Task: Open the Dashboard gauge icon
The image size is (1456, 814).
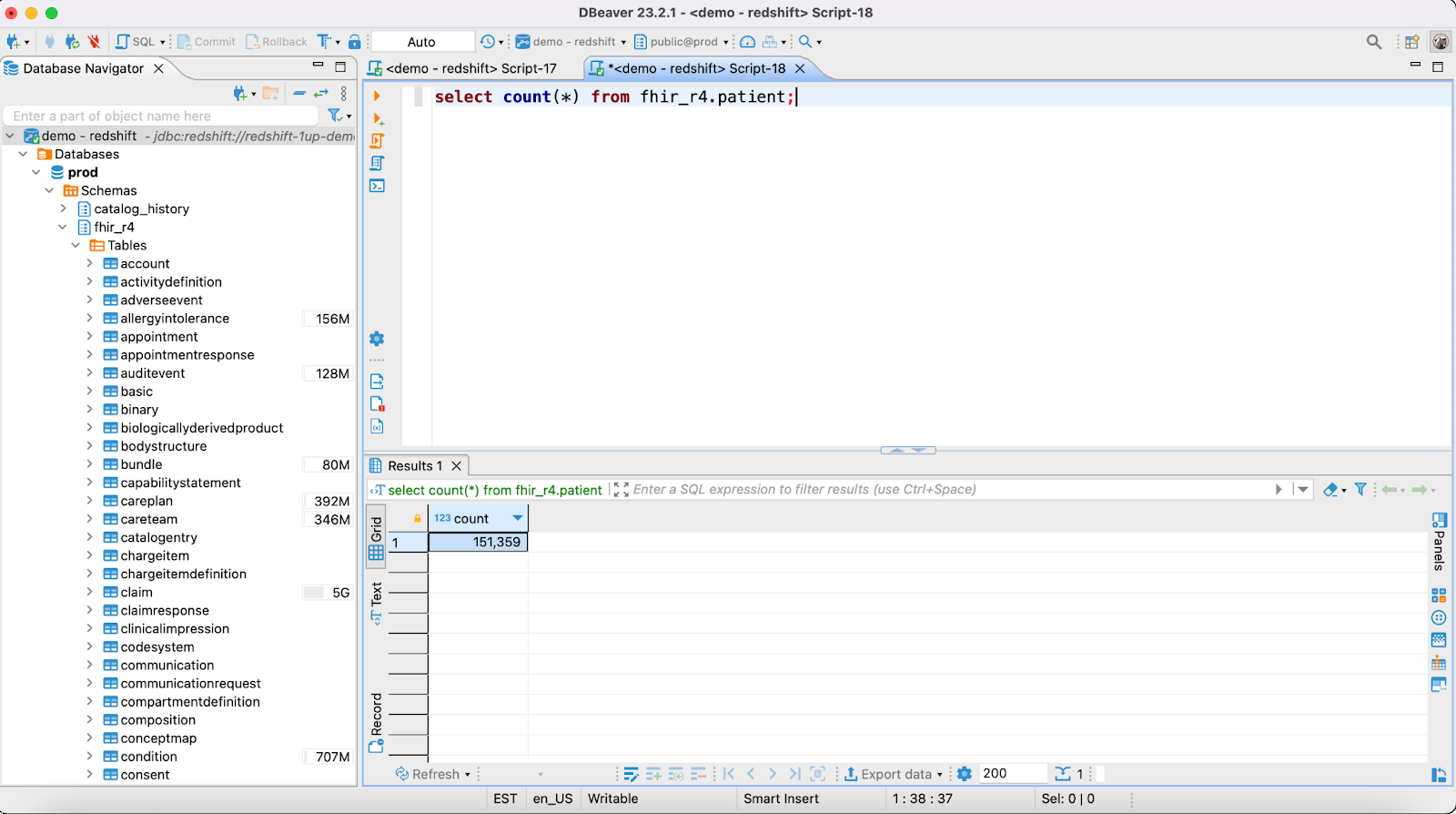Action: [747, 42]
